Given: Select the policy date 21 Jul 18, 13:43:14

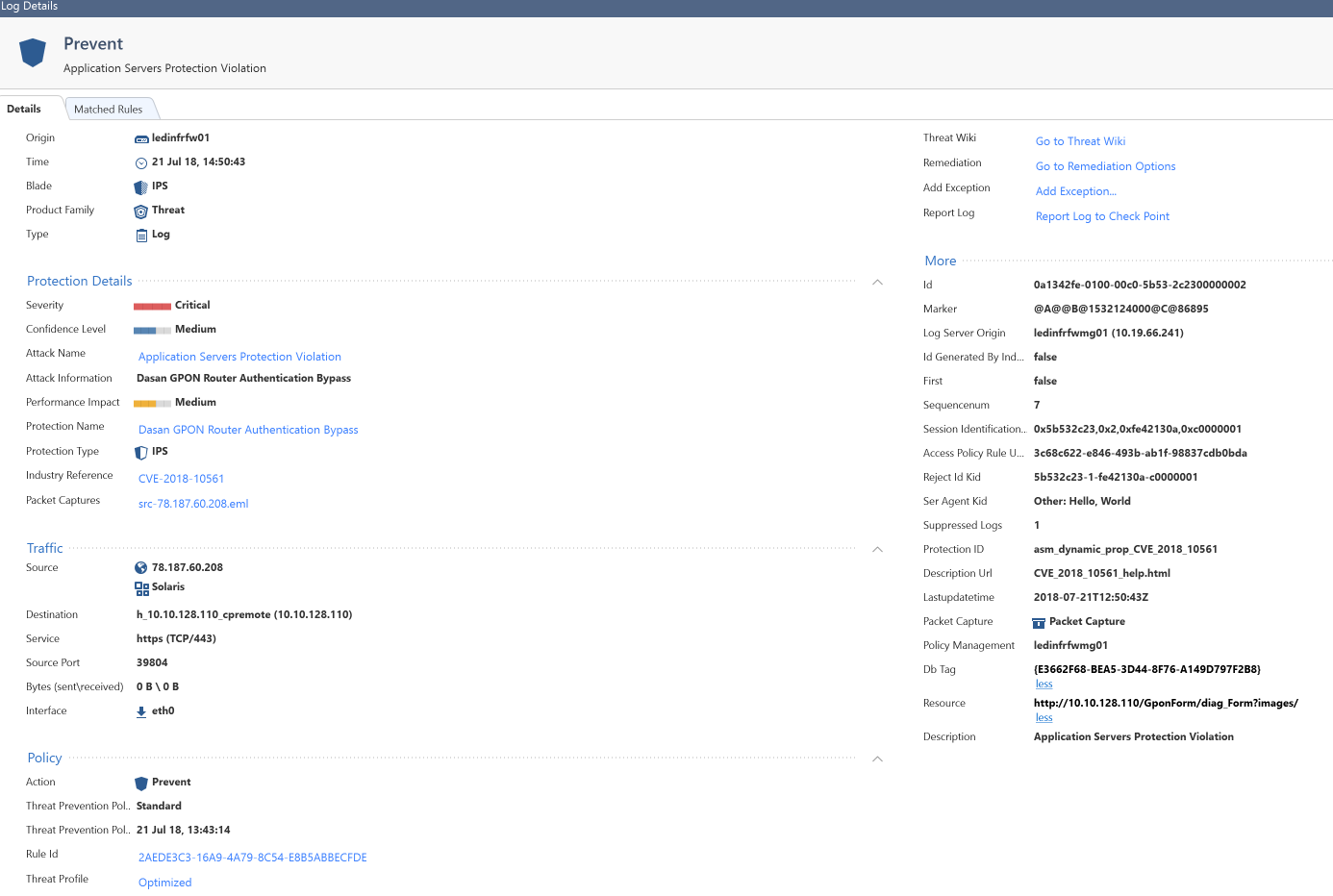Looking at the screenshot, I should (x=183, y=830).
